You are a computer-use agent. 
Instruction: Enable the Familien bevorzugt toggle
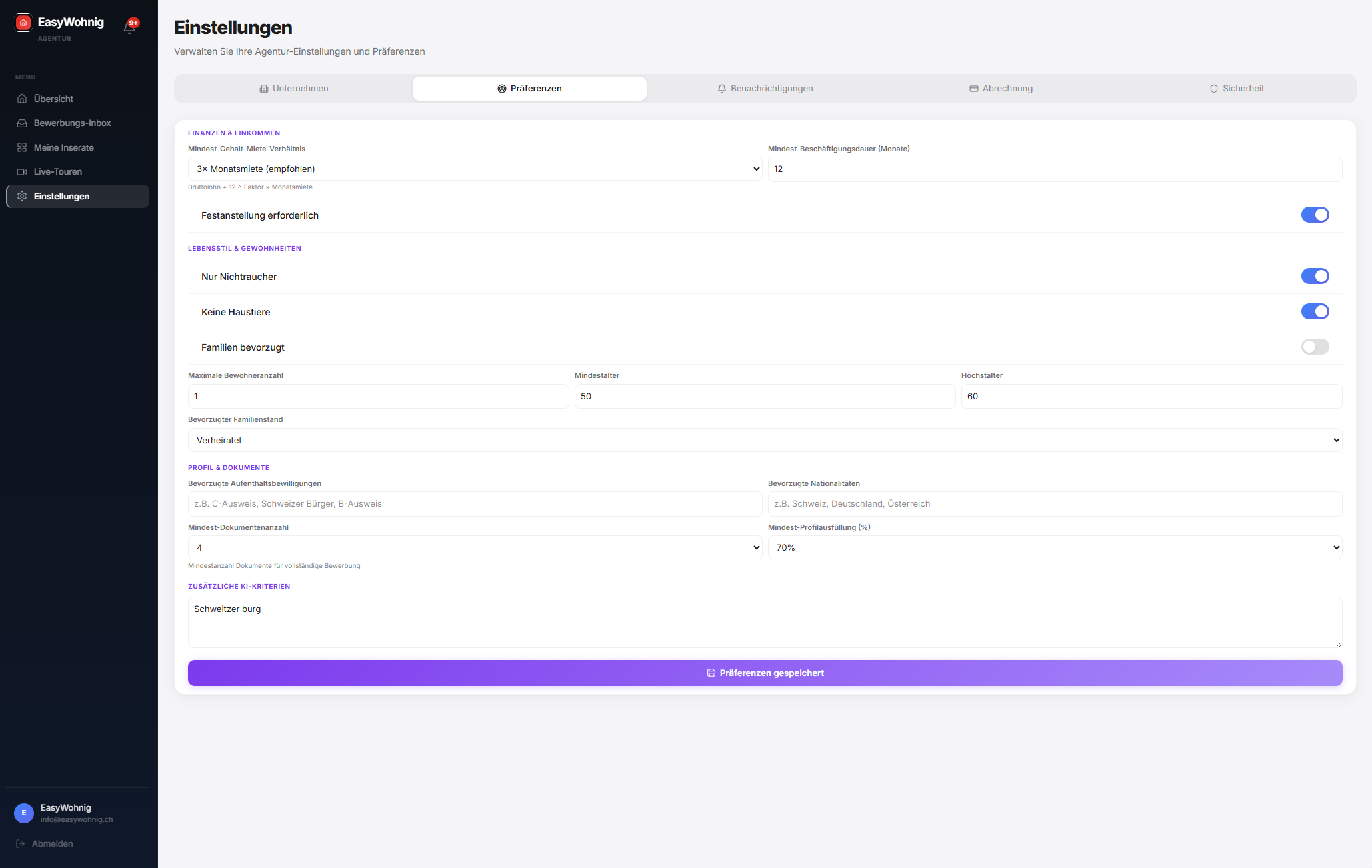pos(1315,347)
